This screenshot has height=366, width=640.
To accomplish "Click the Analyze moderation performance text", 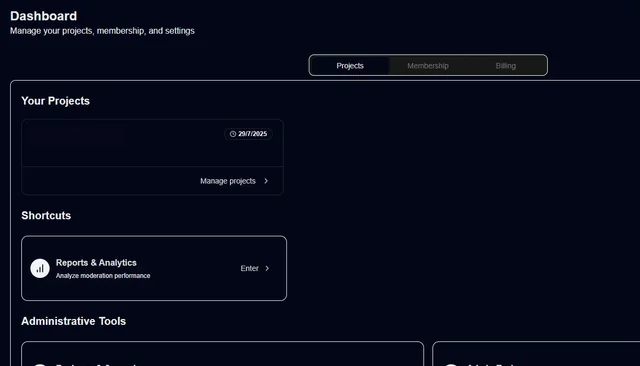I will point(103,276).
